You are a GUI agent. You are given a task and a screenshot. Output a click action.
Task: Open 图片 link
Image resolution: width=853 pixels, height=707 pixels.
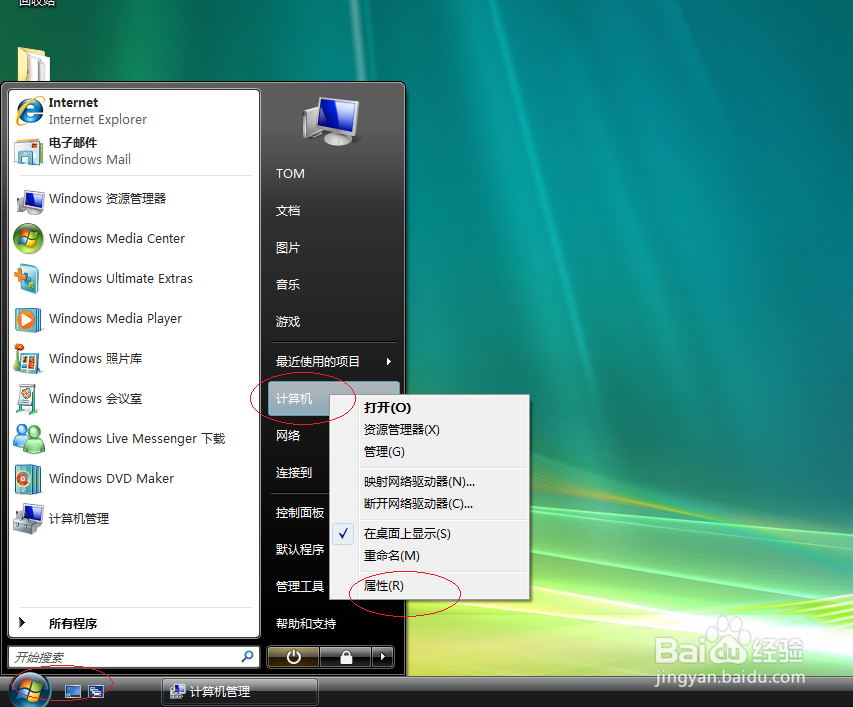point(288,247)
